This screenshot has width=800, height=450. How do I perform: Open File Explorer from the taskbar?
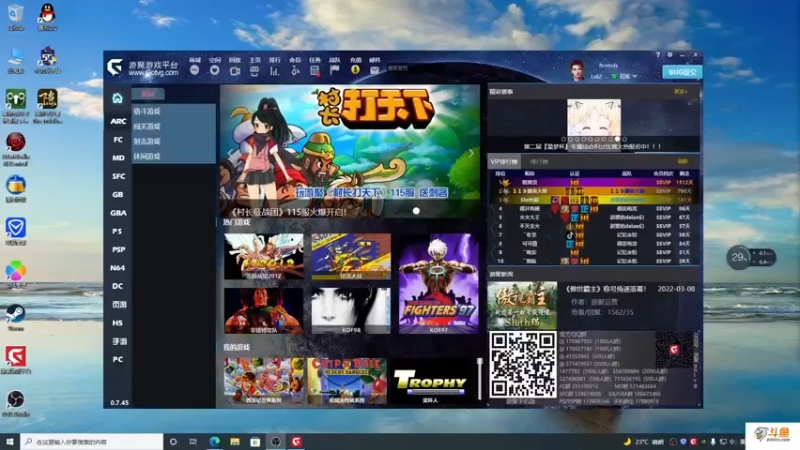[235, 441]
